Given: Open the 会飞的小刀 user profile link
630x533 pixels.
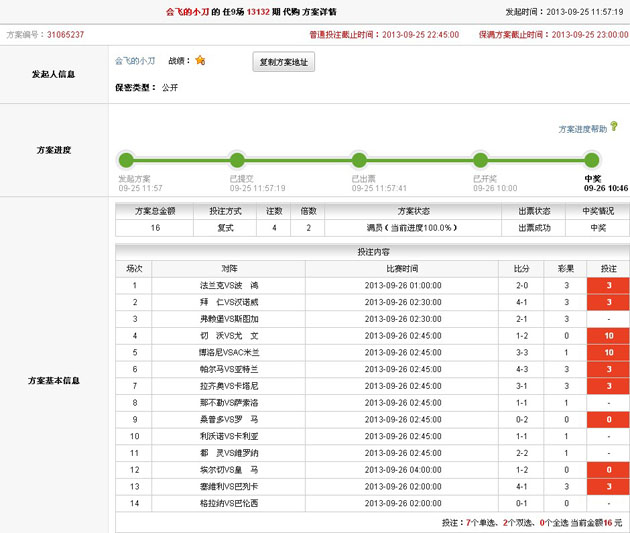Looking at the screenshot, I should (x=135, y=61).
